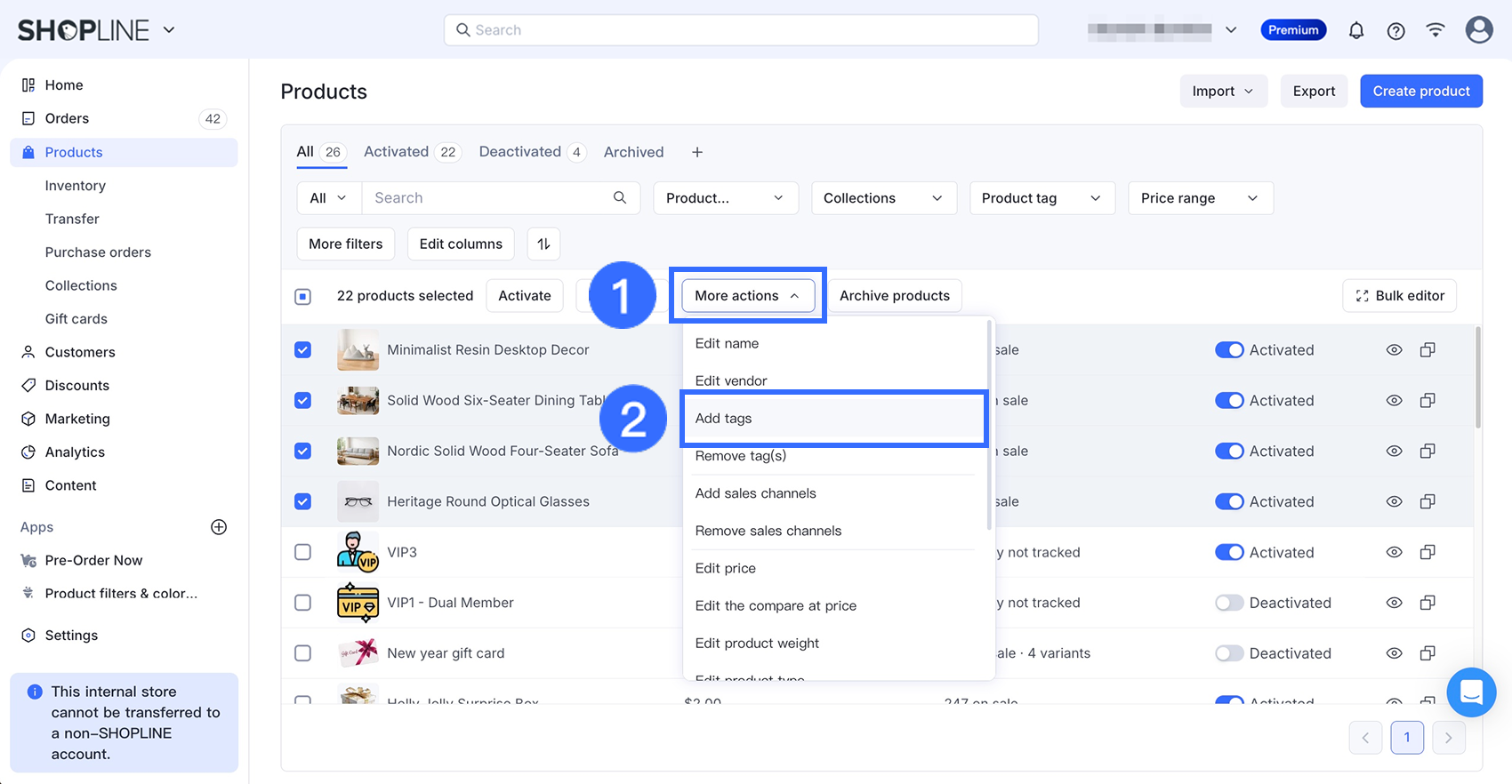Click the product list search field
Viewport: 1512px width, 784px height.
pyautogui.click(x=489, y=198)
